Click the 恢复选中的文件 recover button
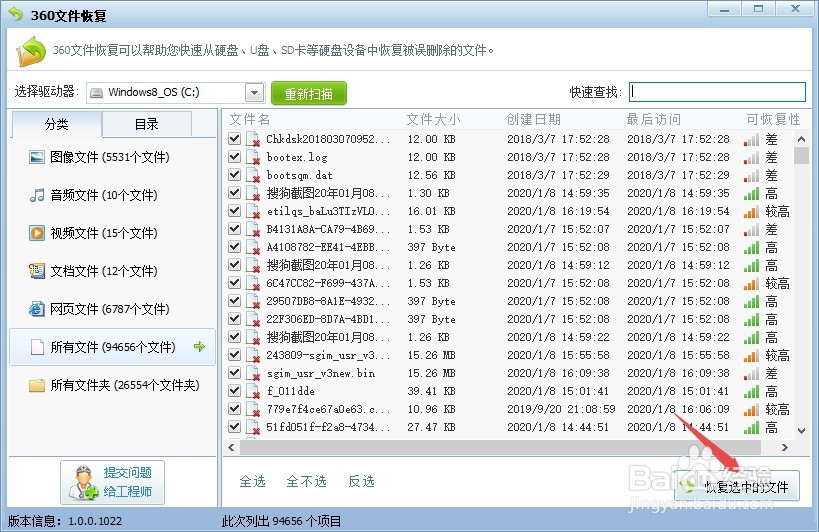Image resolution: width=819 pixels, height=532 pixels. click(x=737, y=487)
